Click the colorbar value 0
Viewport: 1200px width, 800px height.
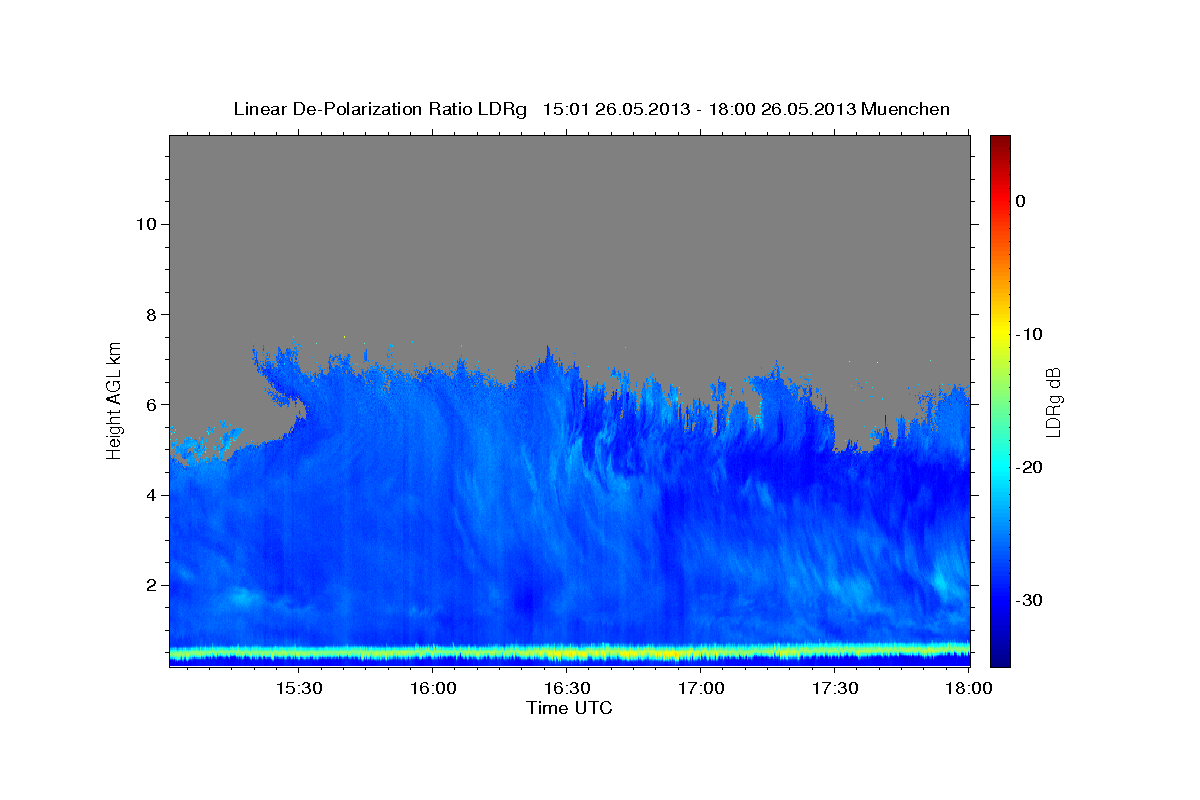click(x=1021, y=201)
